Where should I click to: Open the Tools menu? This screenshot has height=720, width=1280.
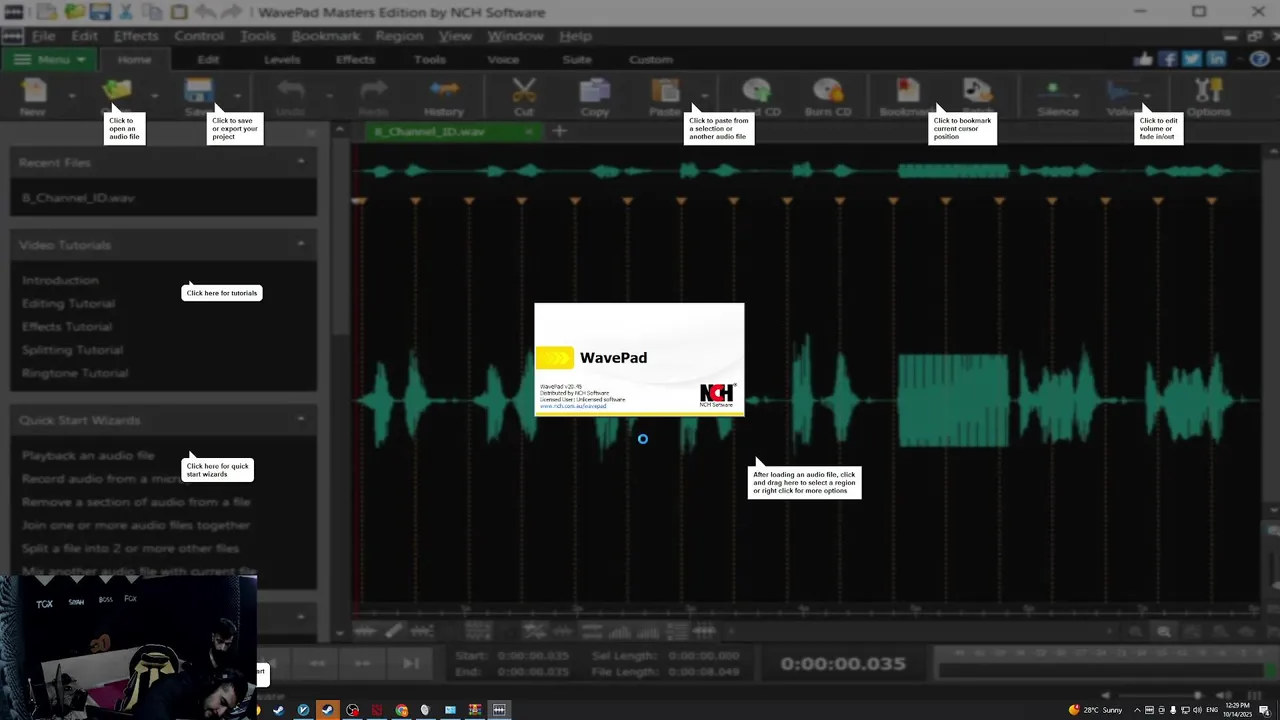[258, 36]
